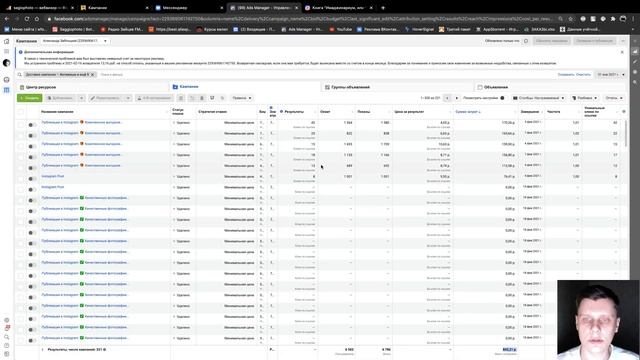Dismiss the additional information banner
The width and height of the screenshot is (640, 360).
coord(622,52)
